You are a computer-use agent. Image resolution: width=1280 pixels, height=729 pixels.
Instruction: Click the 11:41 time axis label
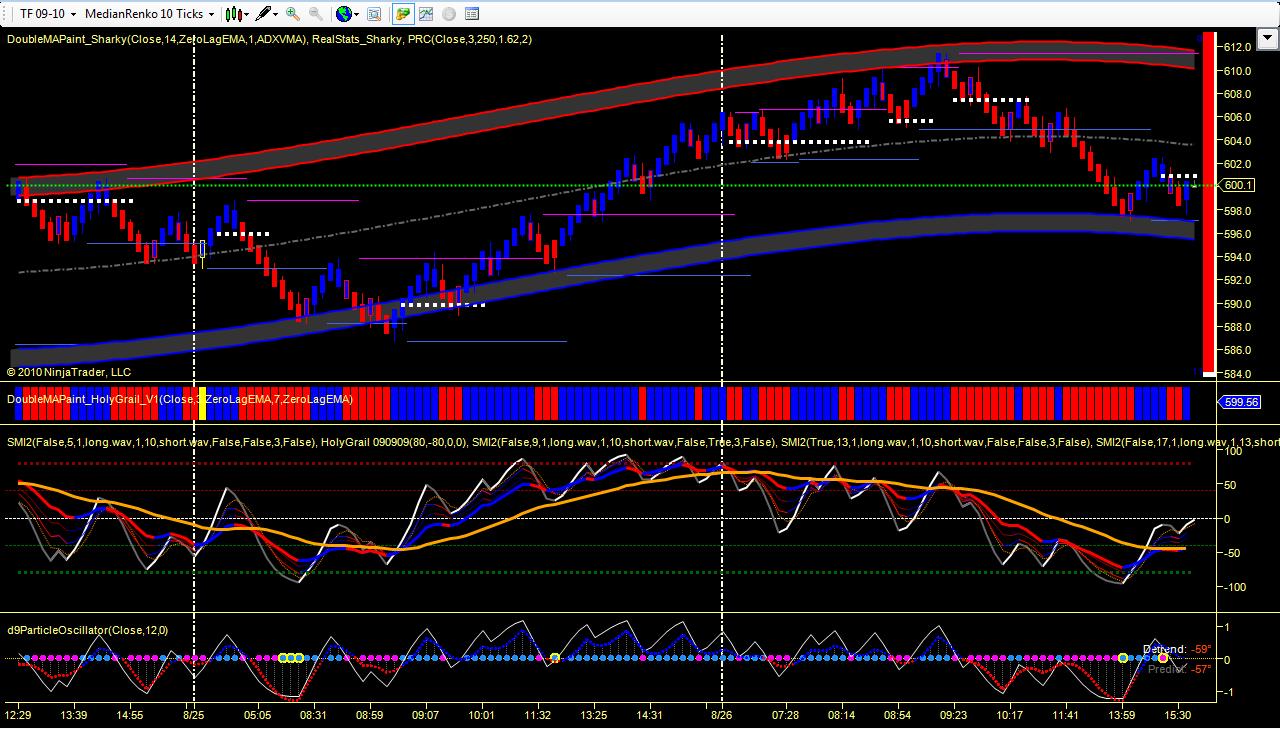[x=1066, y=715]
